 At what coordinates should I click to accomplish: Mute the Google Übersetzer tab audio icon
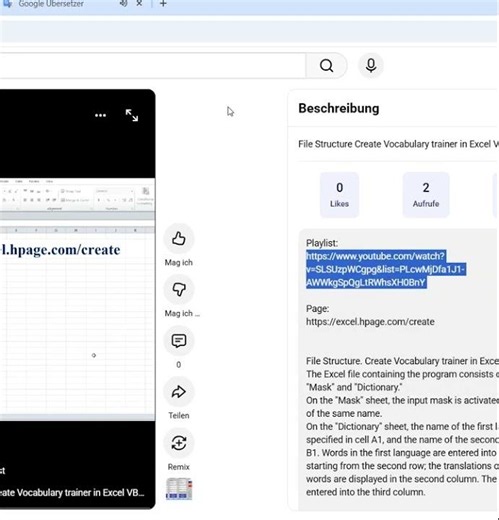tap(123, 3)
